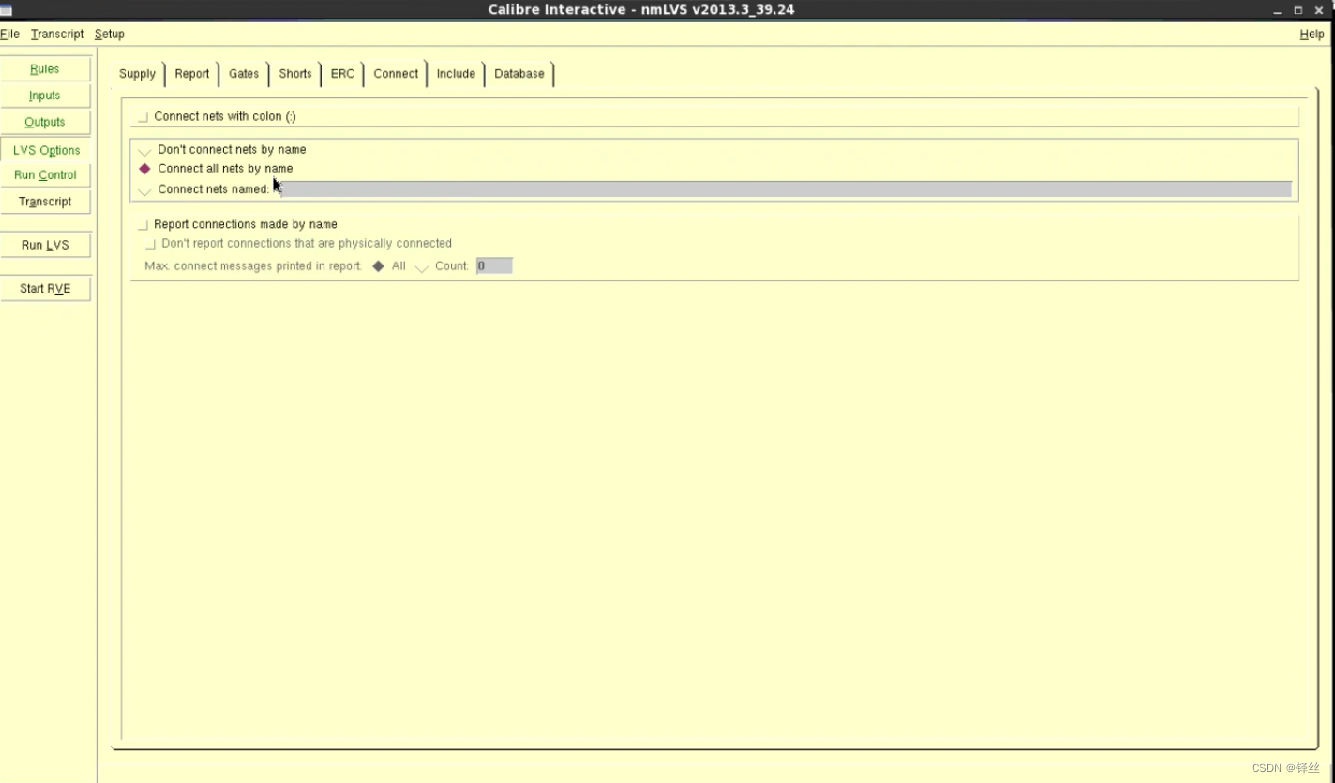Switch to the Gates tab

pos(244,74)
